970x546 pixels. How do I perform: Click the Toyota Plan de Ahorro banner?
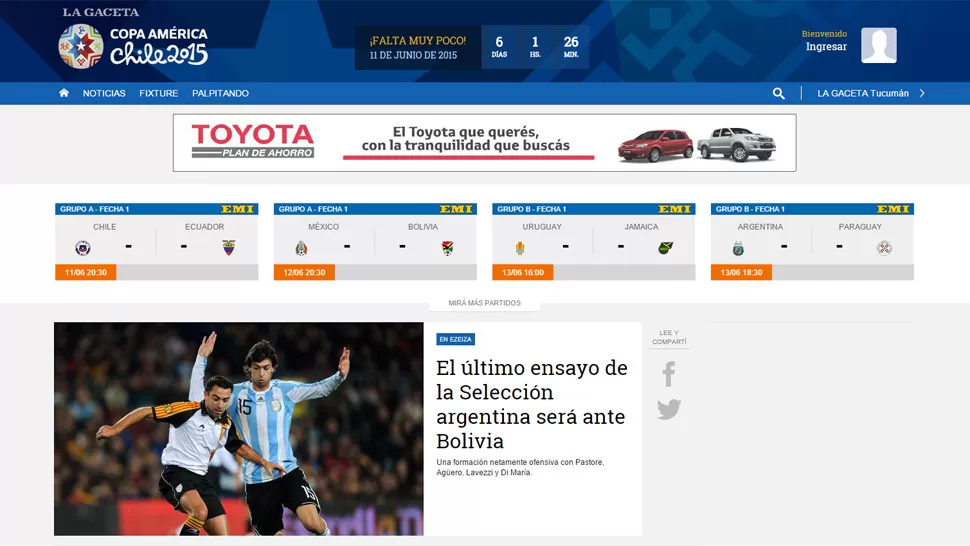coord(484,142)
